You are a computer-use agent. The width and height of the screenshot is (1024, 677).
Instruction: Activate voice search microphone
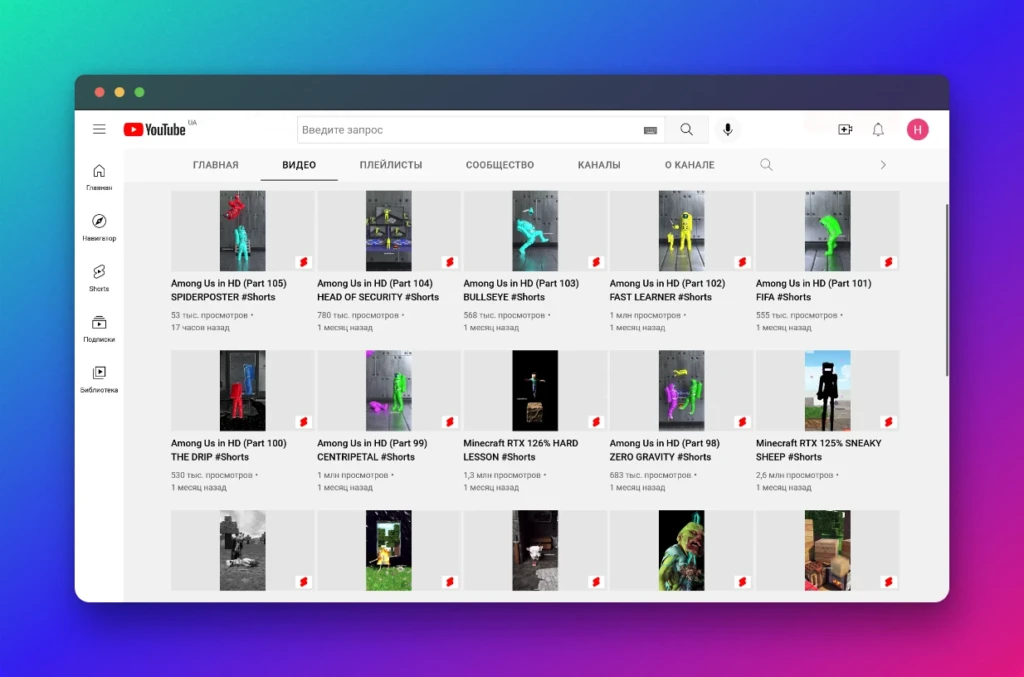click(x=728, y=129)
